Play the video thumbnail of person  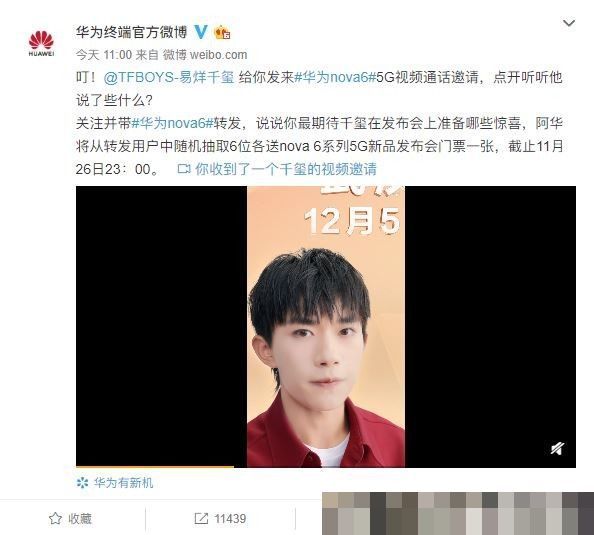tap(326, 327)
